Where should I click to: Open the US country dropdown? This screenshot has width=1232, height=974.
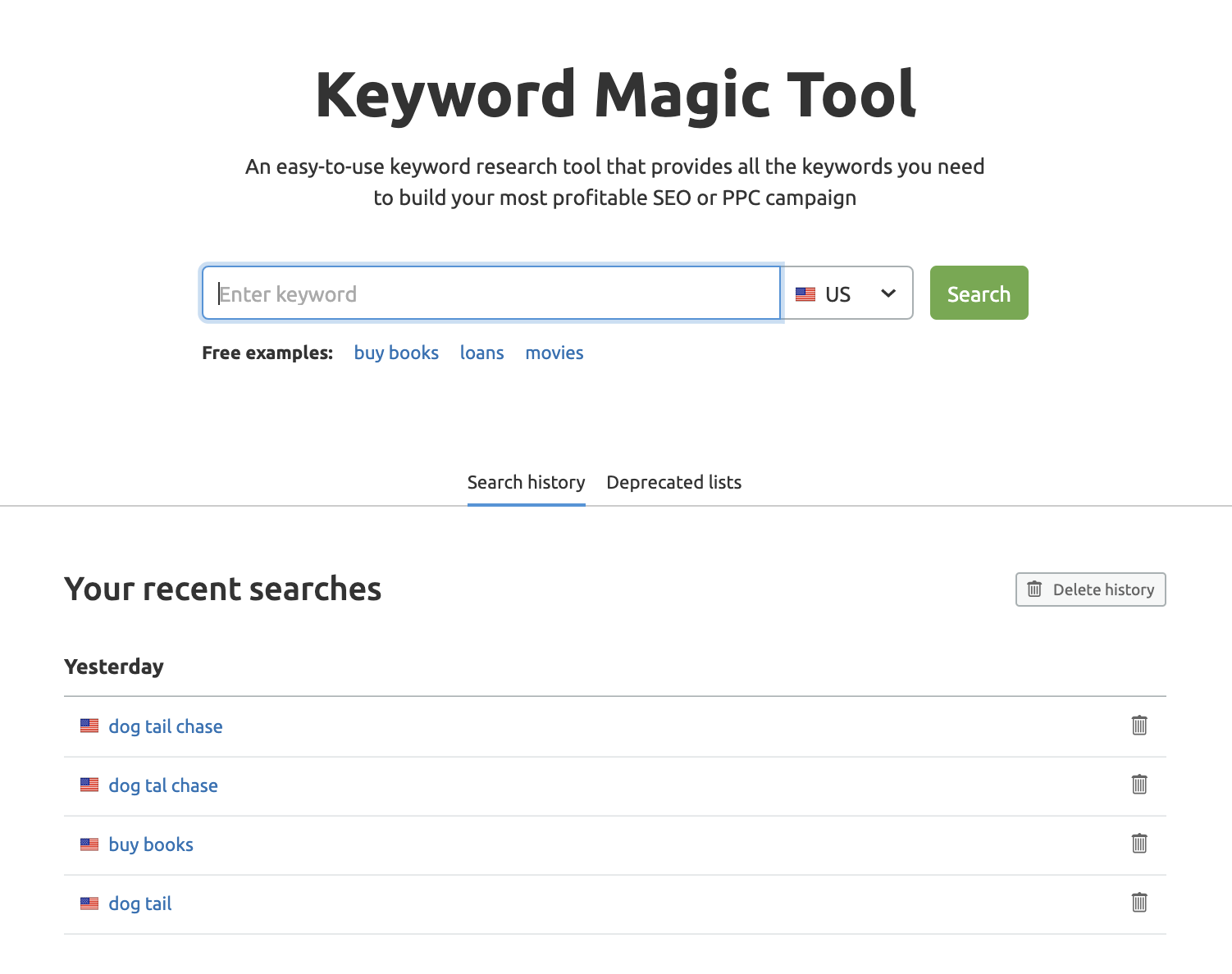click(x=846, y=294)
